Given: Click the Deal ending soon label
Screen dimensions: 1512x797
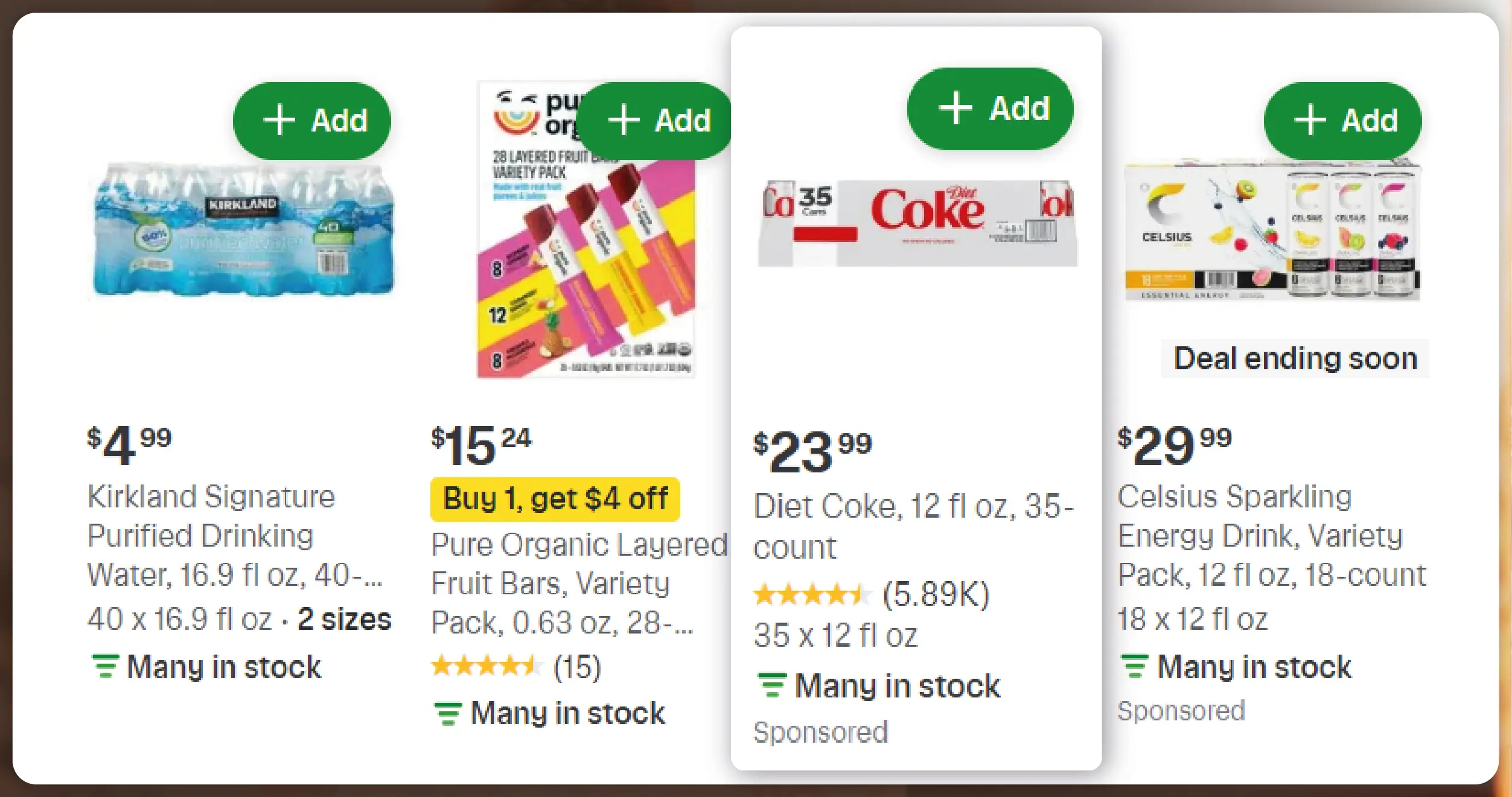Looking at the screenshot, I should click(x=1295, y=359).
